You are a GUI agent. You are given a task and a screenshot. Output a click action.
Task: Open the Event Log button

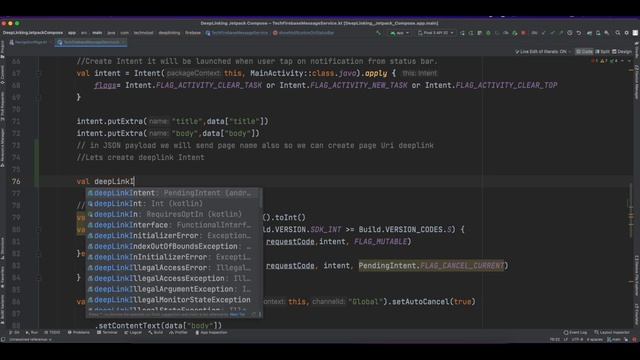pyautogui.click(x=575, y=333)
